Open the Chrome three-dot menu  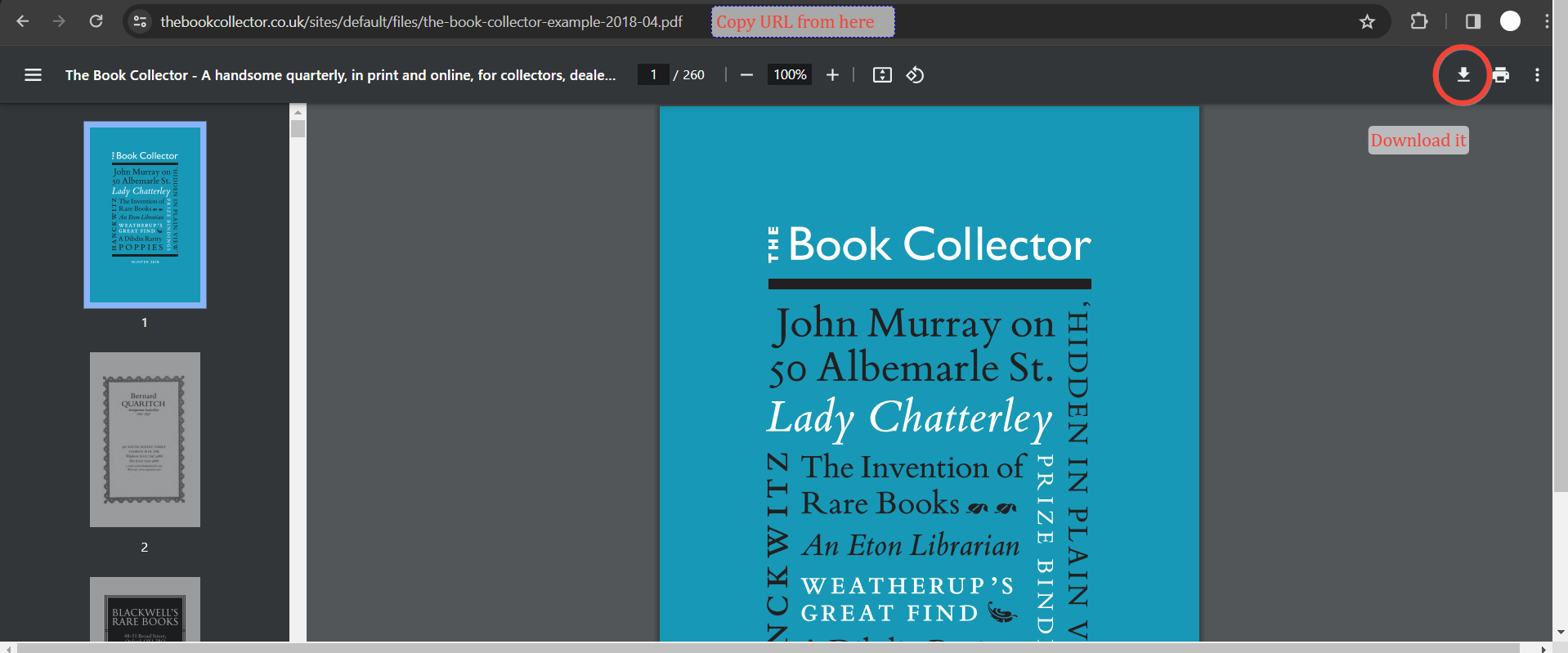click(x=1547, y=22)
